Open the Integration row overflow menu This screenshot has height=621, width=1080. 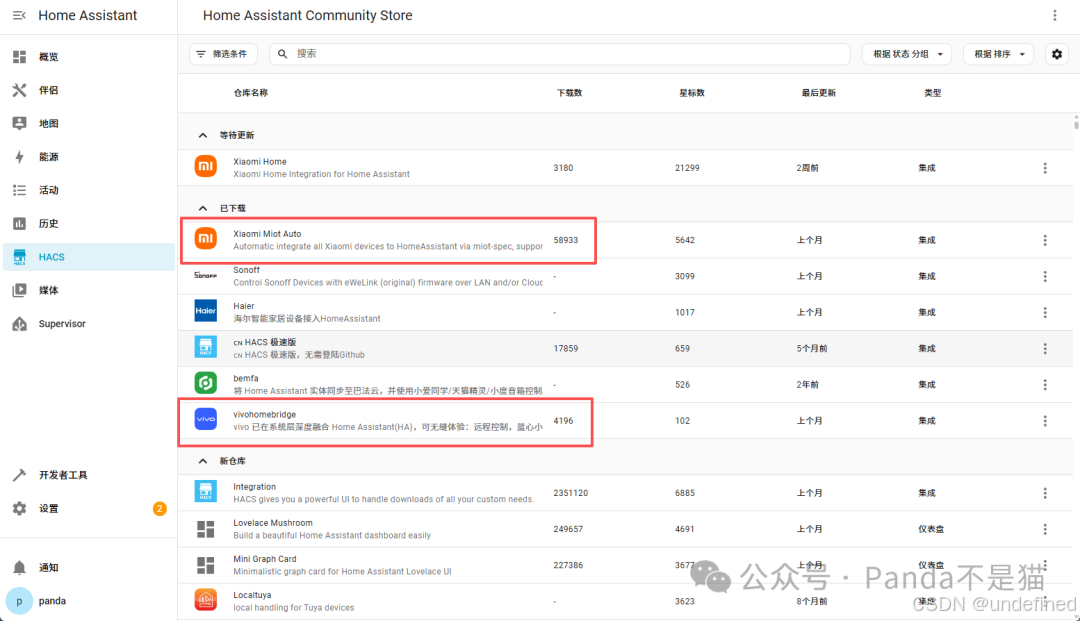(1045, 493)
